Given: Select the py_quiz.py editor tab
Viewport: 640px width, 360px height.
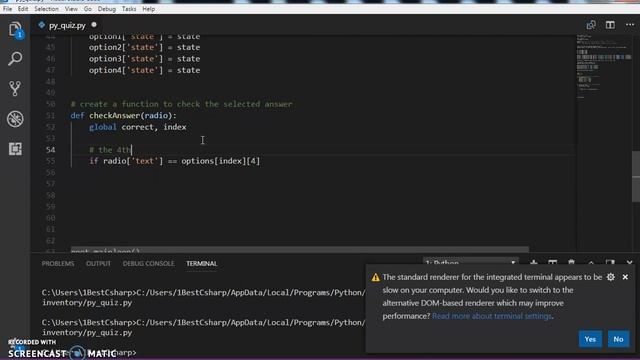Looking at the screenshot, I should coord(67,25).
